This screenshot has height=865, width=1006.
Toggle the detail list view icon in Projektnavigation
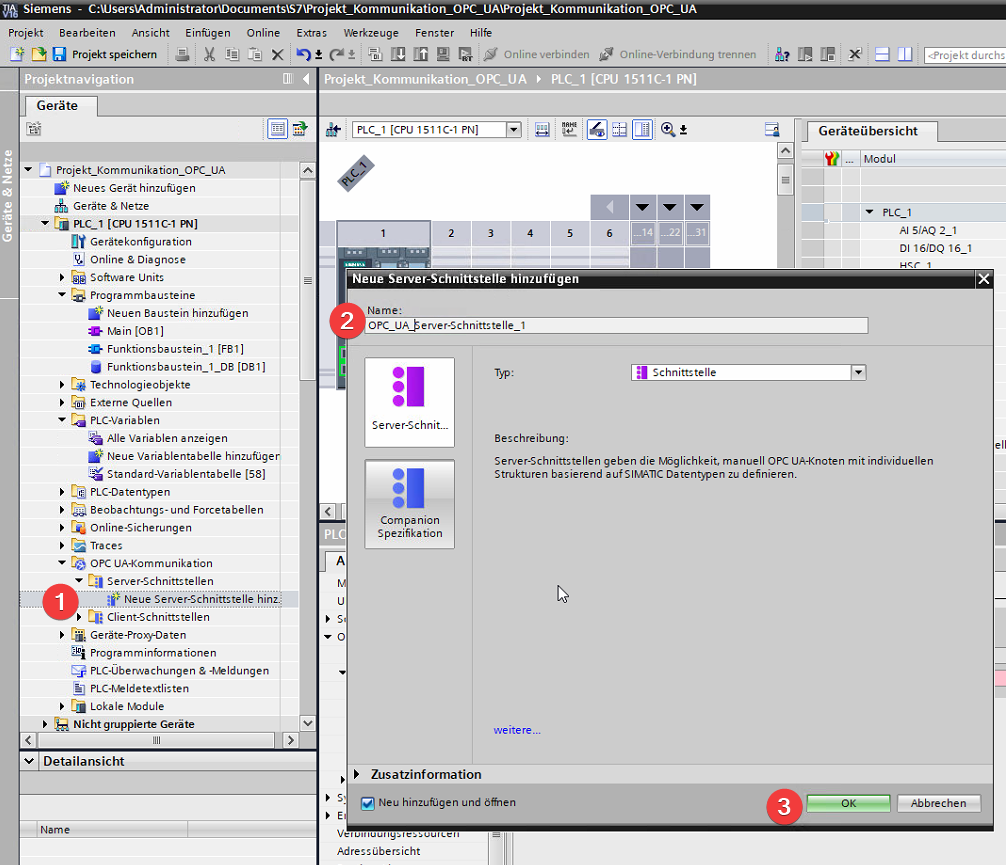pos(277,129)
